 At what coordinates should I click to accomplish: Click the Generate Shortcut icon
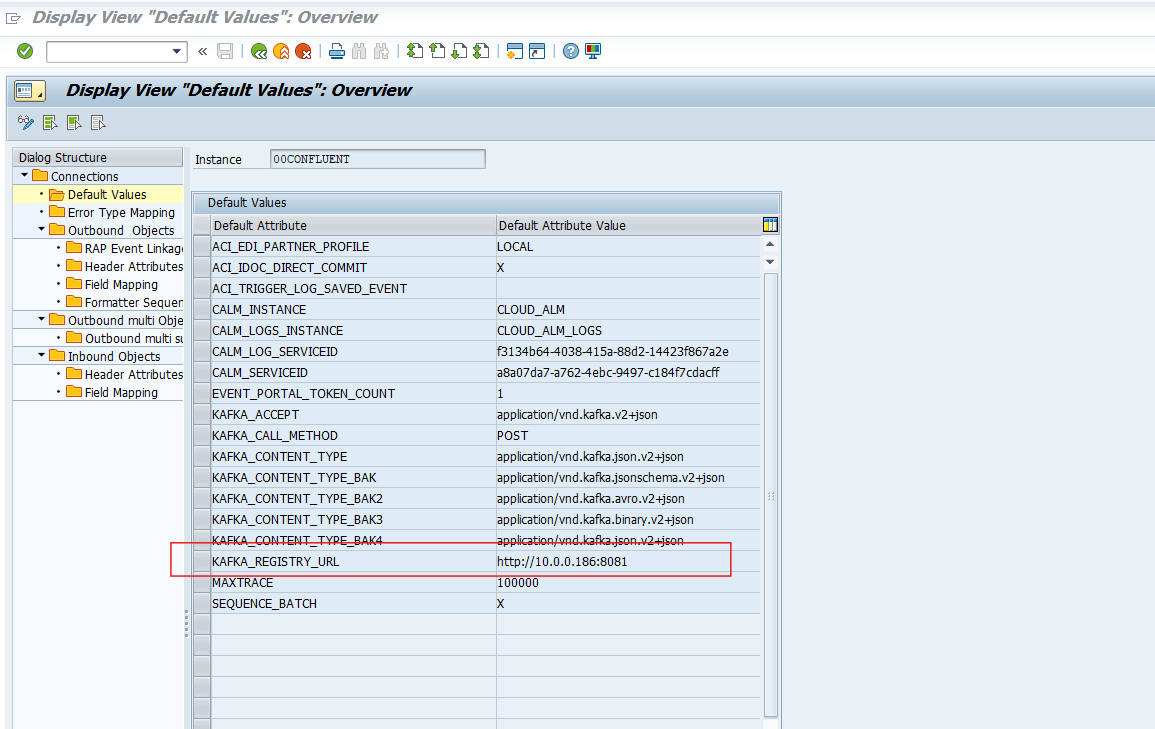pos(537,52)
